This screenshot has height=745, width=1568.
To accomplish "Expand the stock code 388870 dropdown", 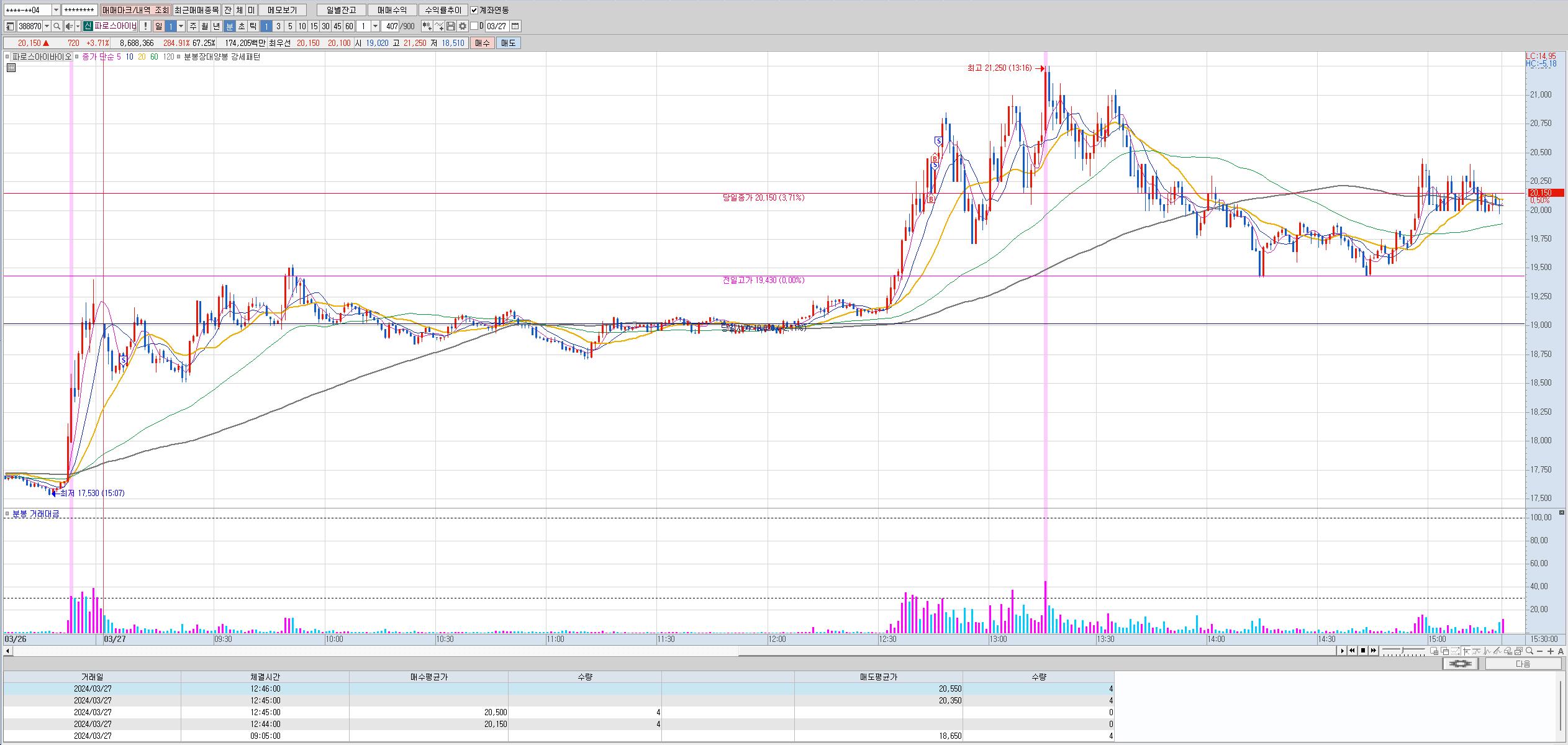I will (x=47, y=26).
